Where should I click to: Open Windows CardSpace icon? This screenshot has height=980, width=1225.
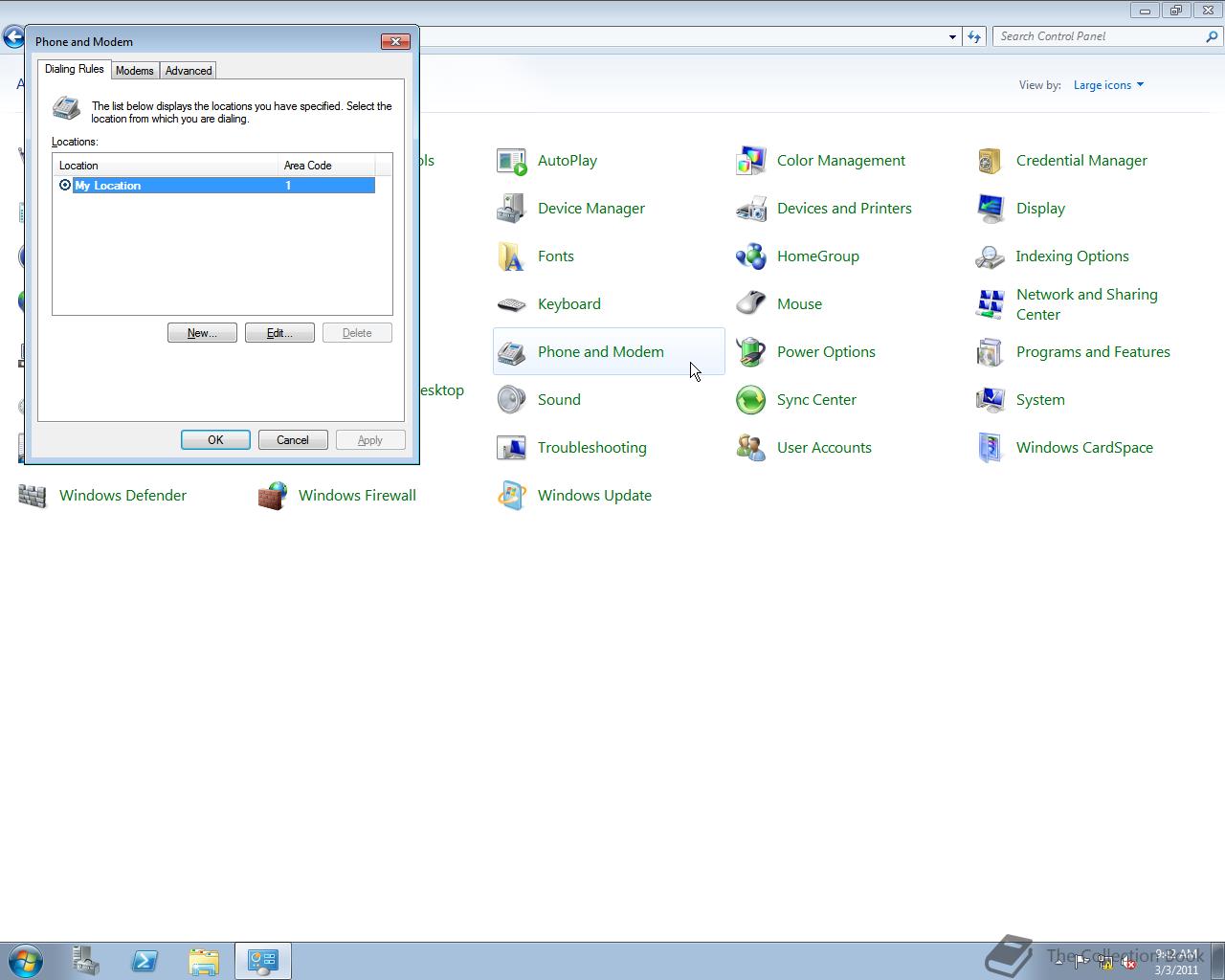990,448
